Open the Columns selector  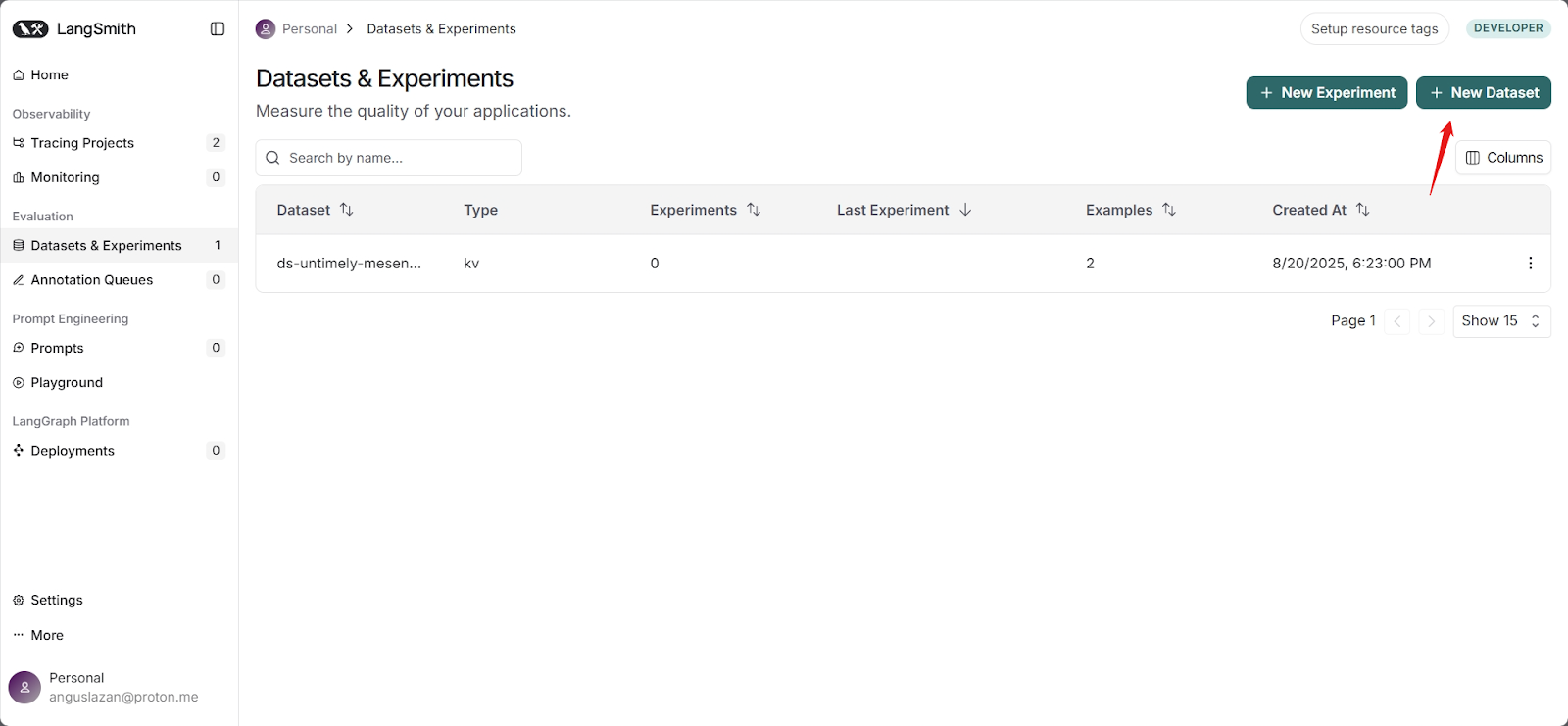point(1503,158)
